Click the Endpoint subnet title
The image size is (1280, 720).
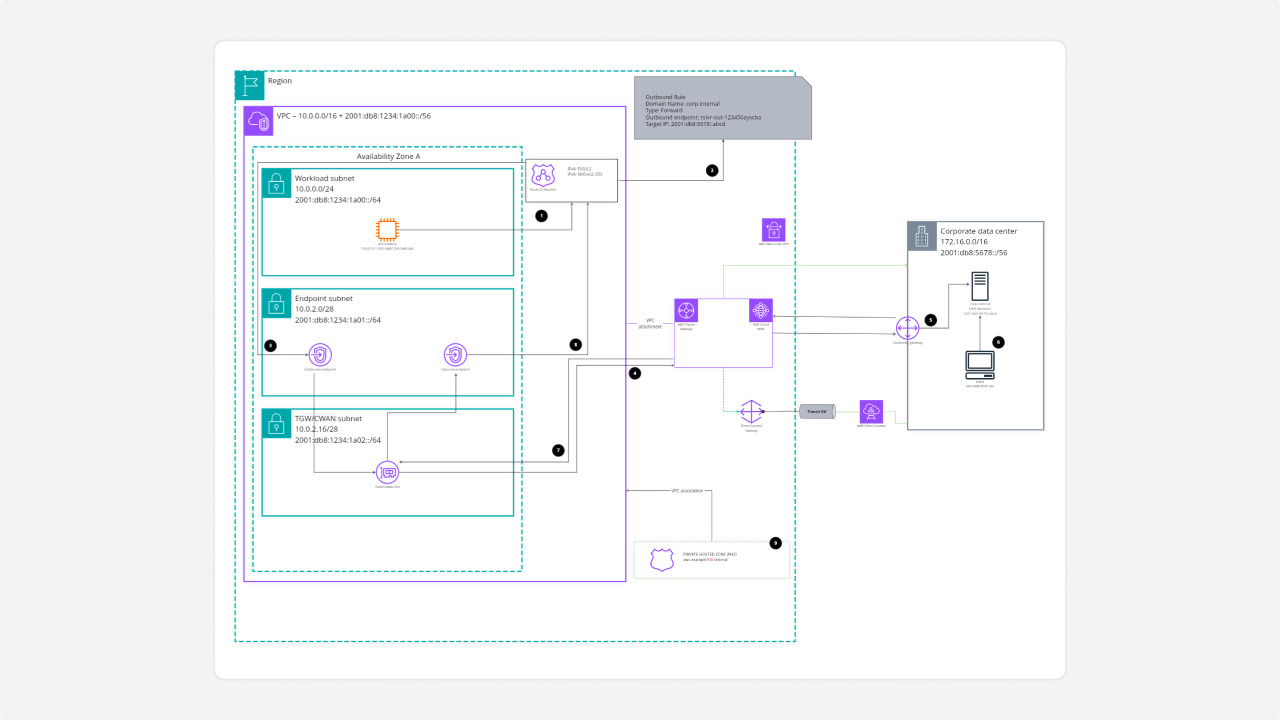(x=323, y=298)
